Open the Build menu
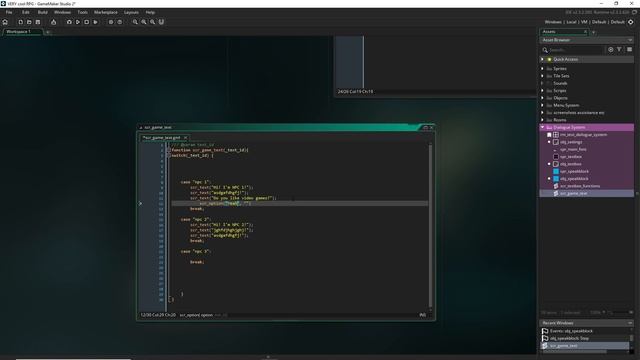Screen dimensions: 640x360 coord(42,12)
